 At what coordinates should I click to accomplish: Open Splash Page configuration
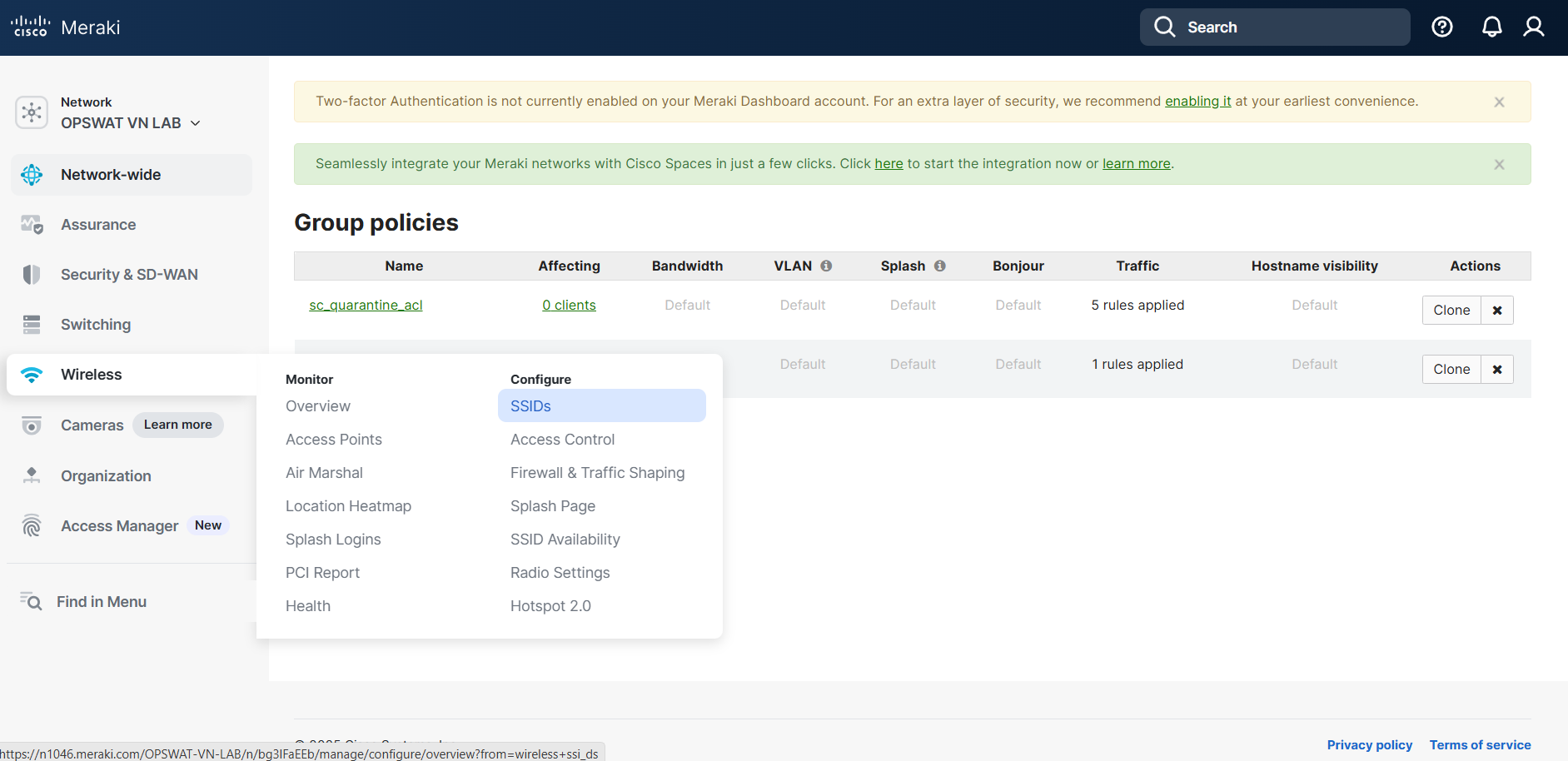click(x=553, y=506)
